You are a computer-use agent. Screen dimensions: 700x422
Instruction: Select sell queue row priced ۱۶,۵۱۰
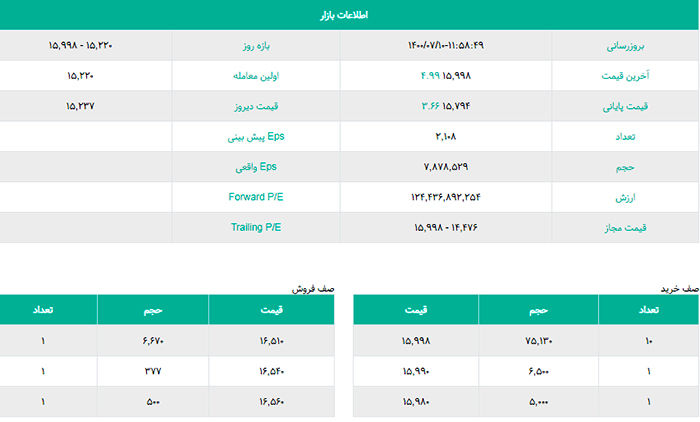point(167,341)
